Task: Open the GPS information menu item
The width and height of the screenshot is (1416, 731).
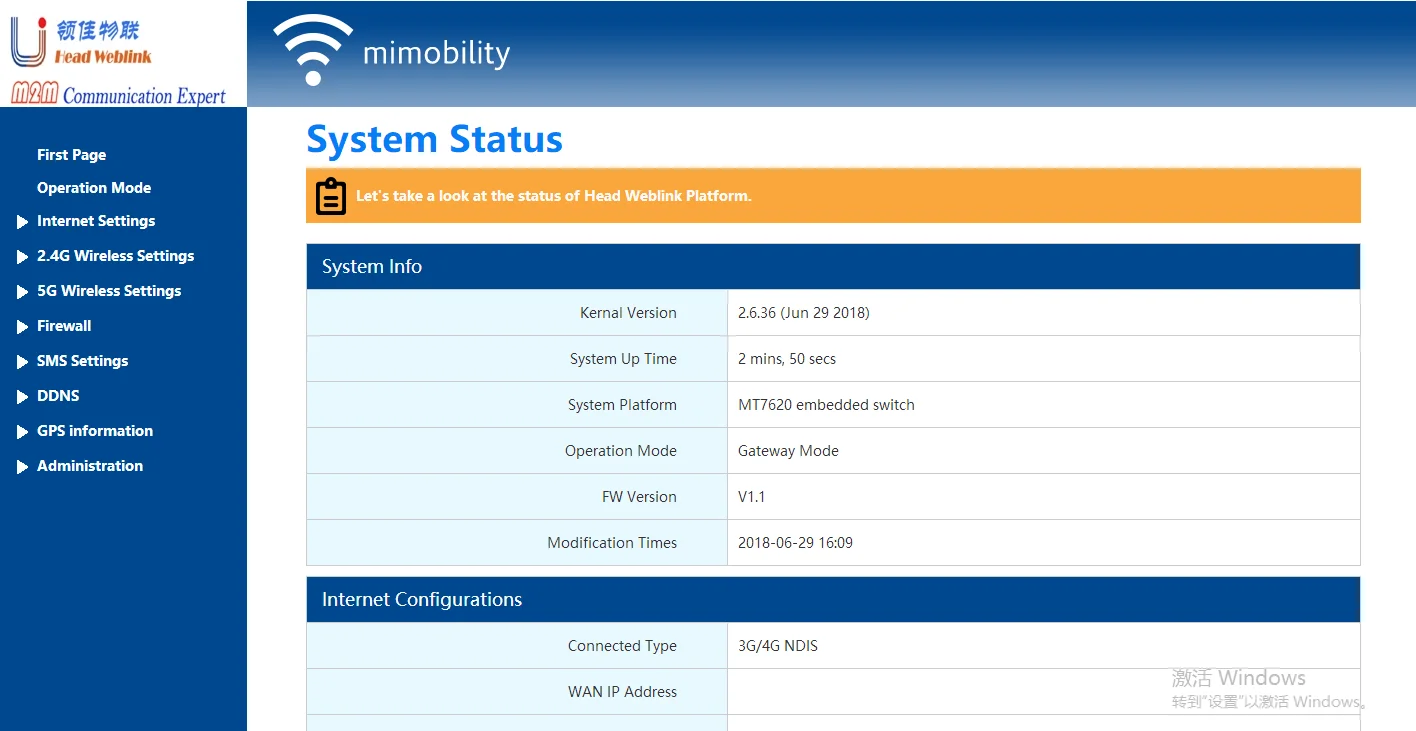Action: click(95, 431)
